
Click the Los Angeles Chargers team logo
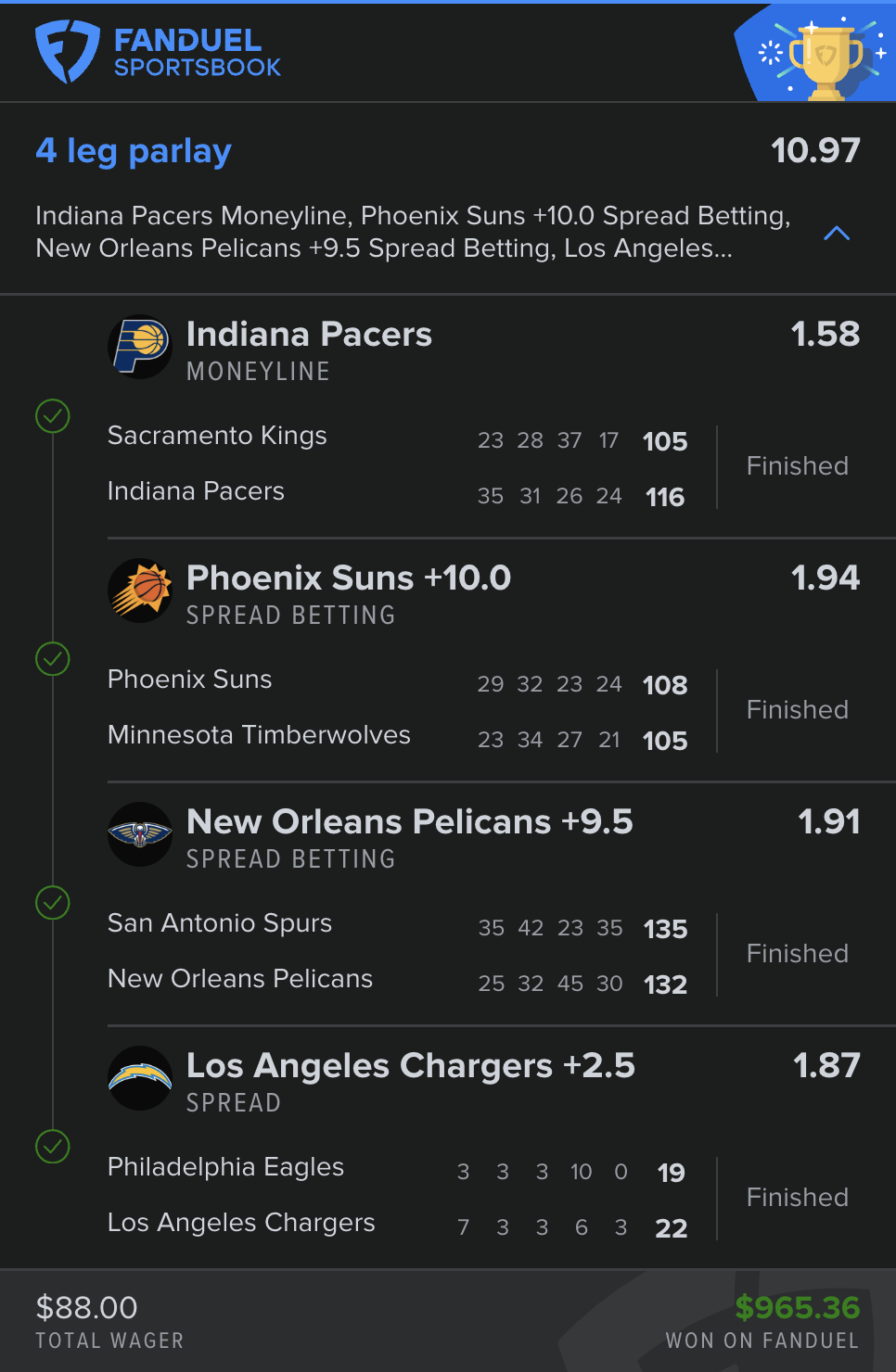(x=140, y=1078)
